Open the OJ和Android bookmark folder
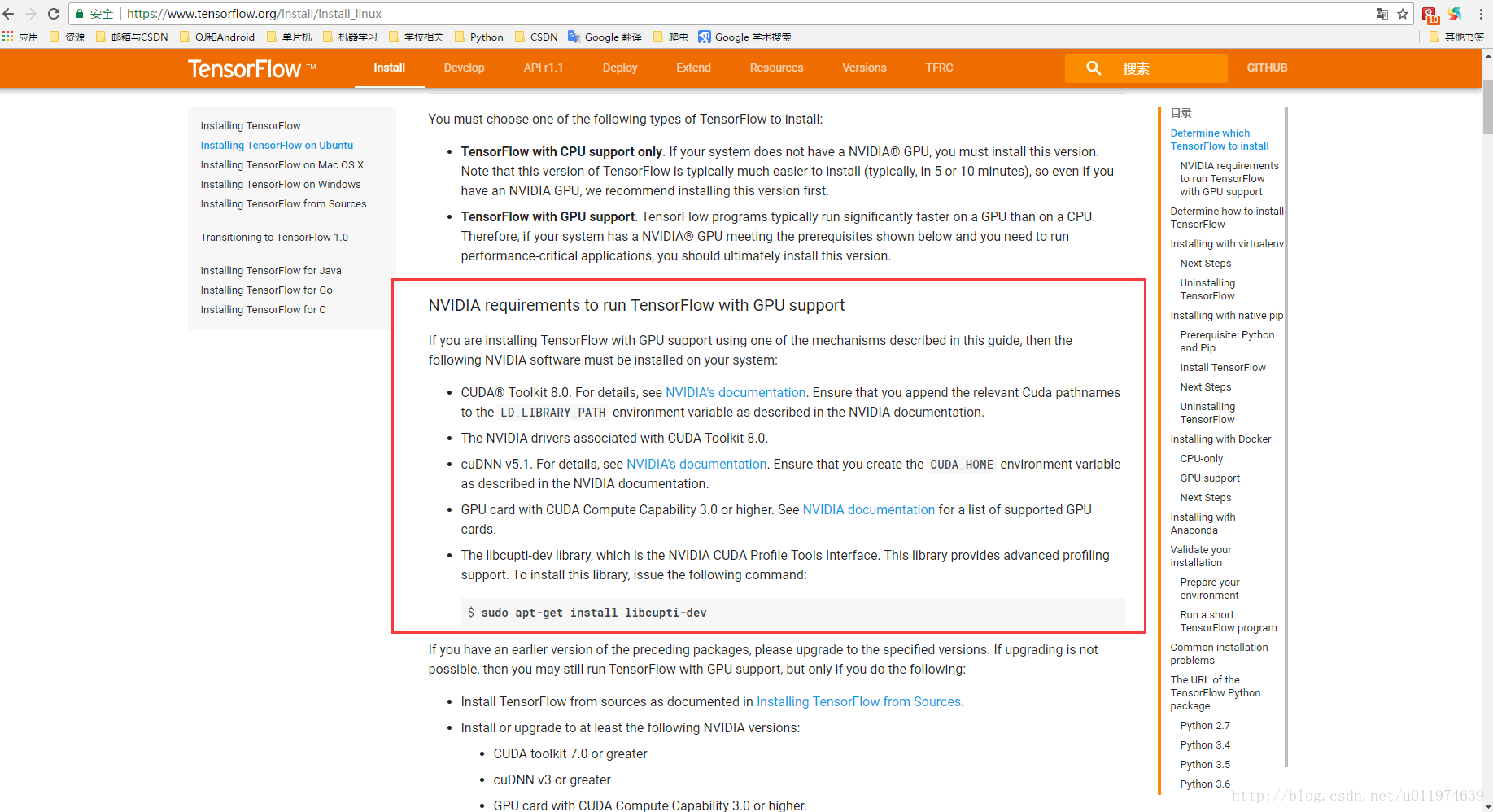 (217, 37)
